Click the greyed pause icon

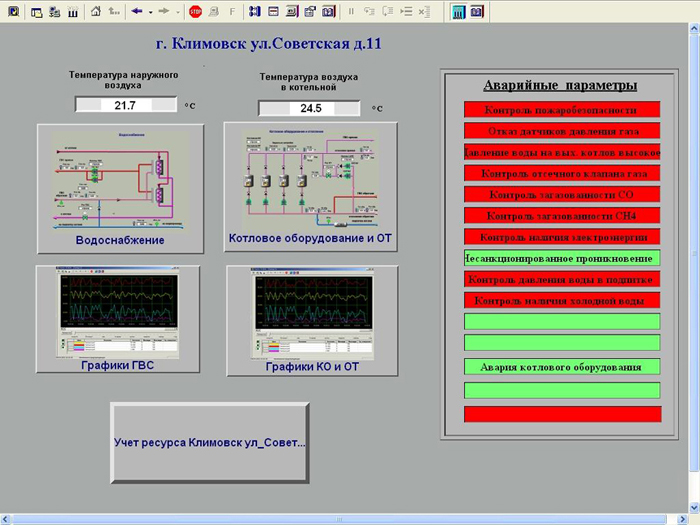(x=351, y=12)
